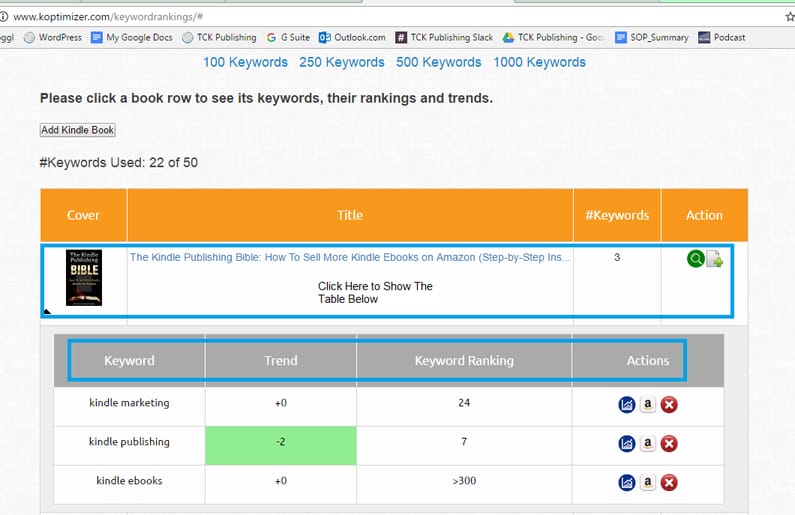795x515 pixels.
Task: Open trend chart for kindle ebooks keyword
Action: click(x=627, y=483)
